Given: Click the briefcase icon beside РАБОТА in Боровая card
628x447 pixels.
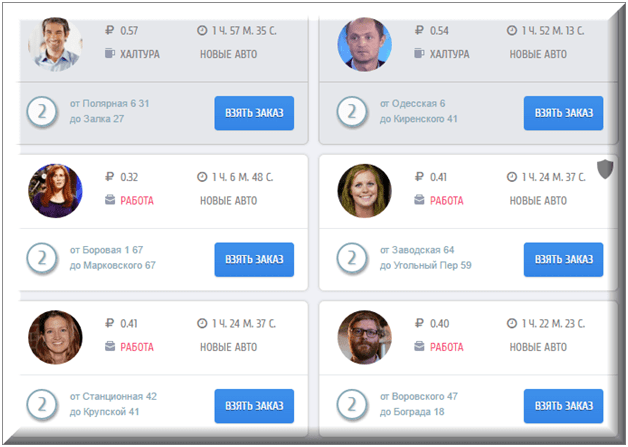Looking at the screenshot, I should click(110, 199).
